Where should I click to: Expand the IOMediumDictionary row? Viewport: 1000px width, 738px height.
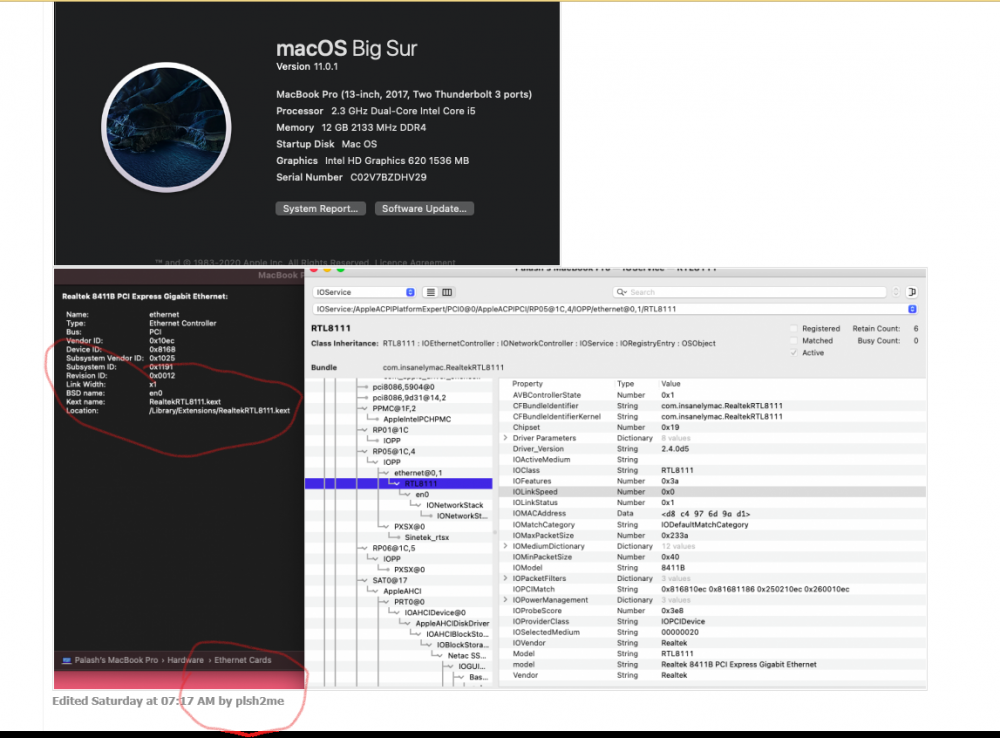tap(506, 546)
